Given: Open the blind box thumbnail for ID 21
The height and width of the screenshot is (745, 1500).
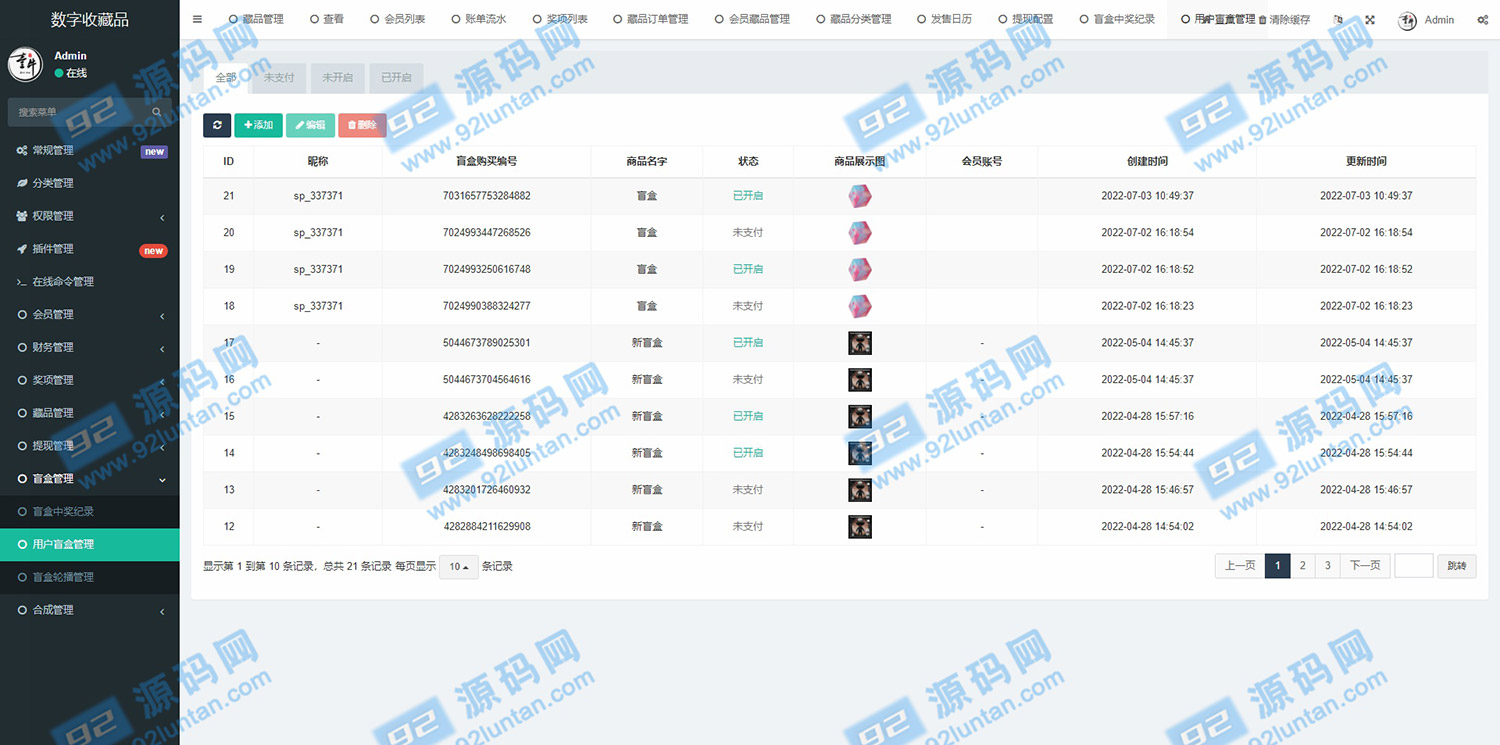Looking at the screenshot, I should pyautogui.click(x=859, y=196).
